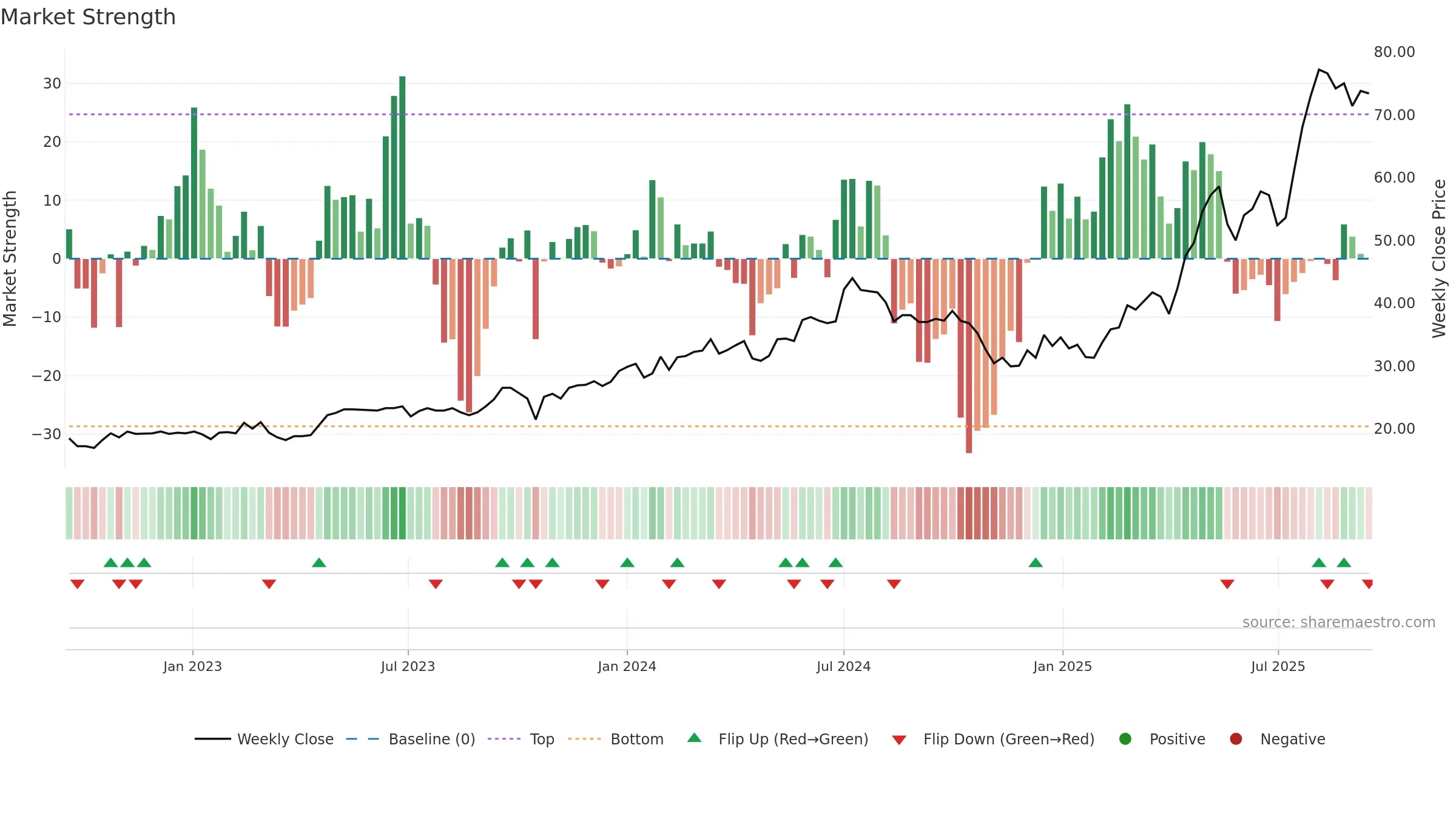Screen dimensions: 1456x819
Task: Click the Jan 2024 x-axis label
Action: pyautogui.click(x=627, y=667)
